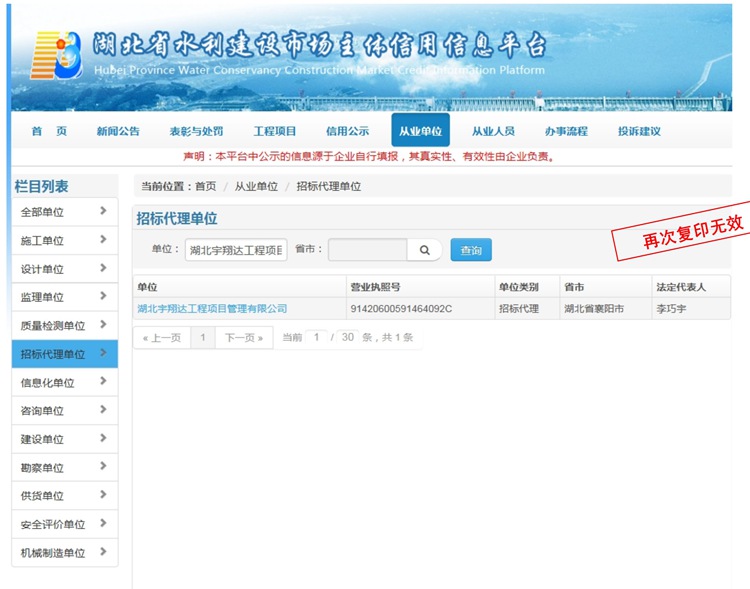Open the 首页 navigation tab
The height and width of the screenshot is (589, 750).
point(49,131)
